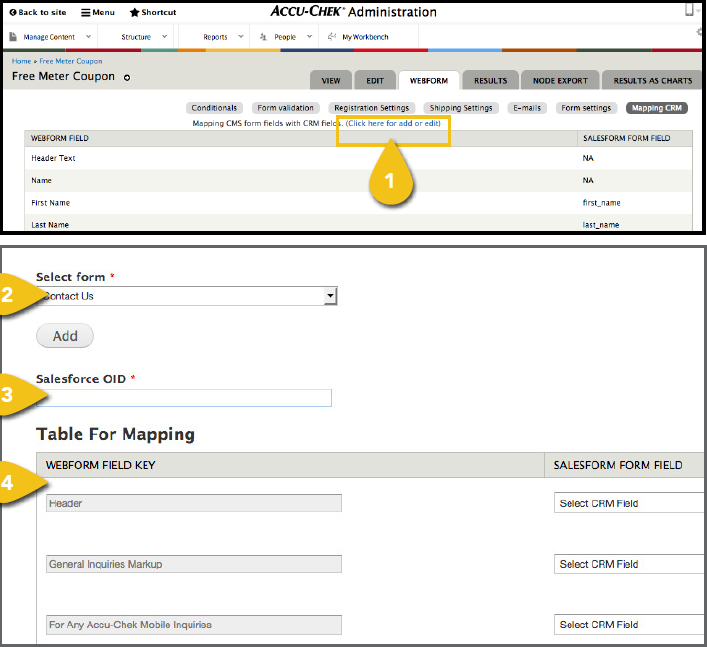This screenshot has height=647, width=707.
Task: Open Select CRM Field dropdown for Header
Action: [629, 503]
